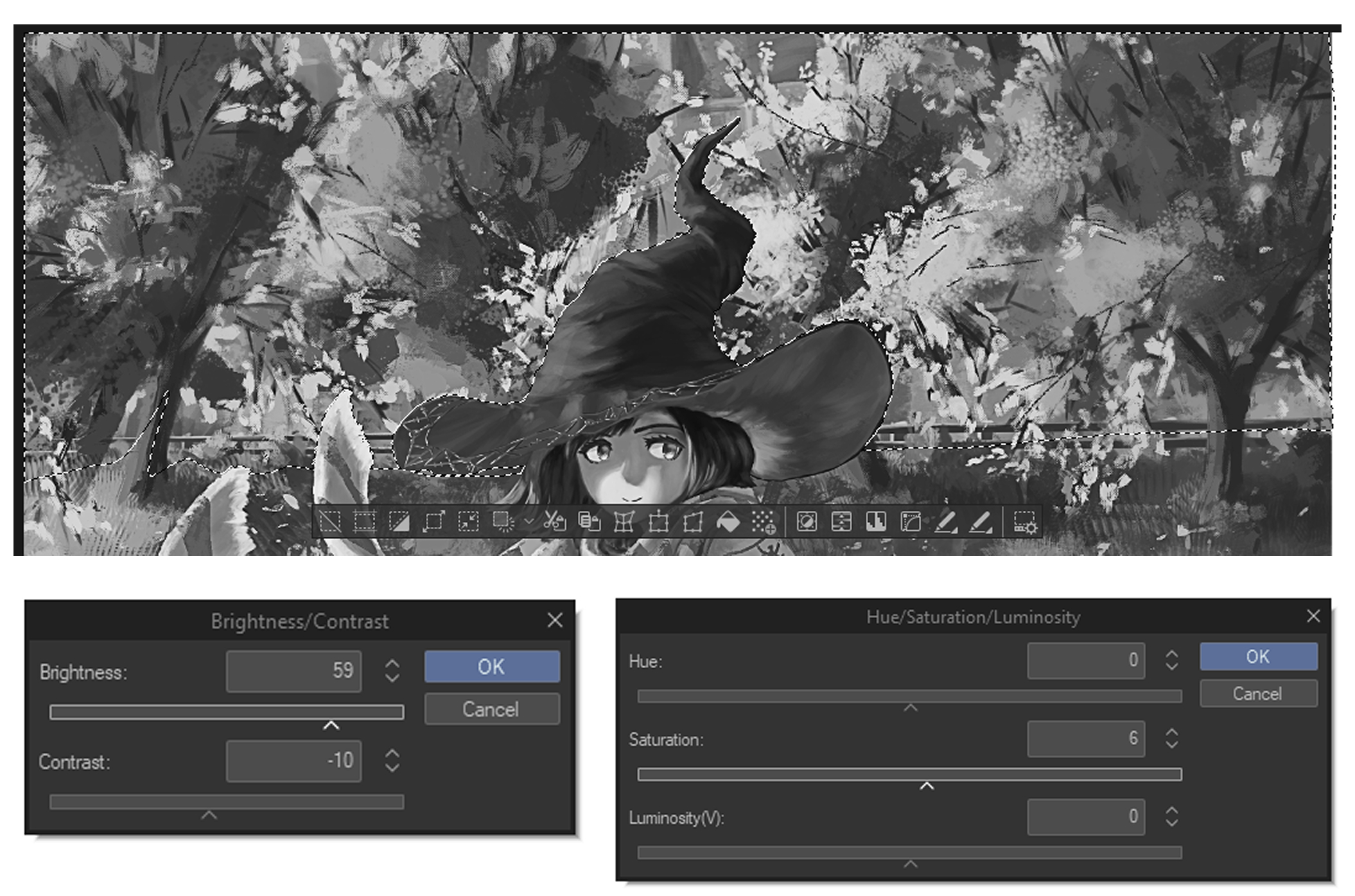Click the Cut and paste icon
The height and width of the screenshot is (896, 1355).
pyautogui.click(x=555, y=521)
